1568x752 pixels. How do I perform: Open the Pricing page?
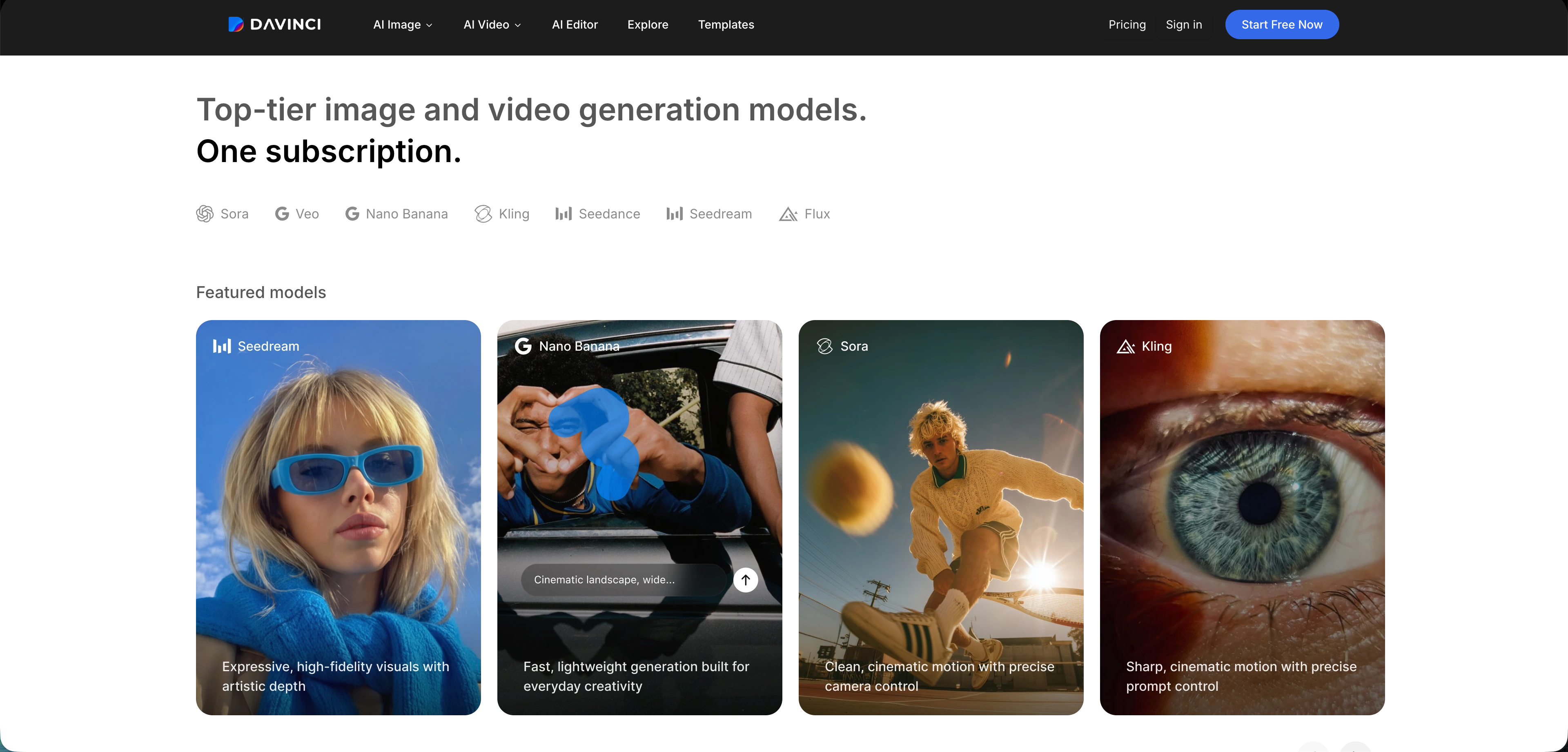(x=1127, y=25)
